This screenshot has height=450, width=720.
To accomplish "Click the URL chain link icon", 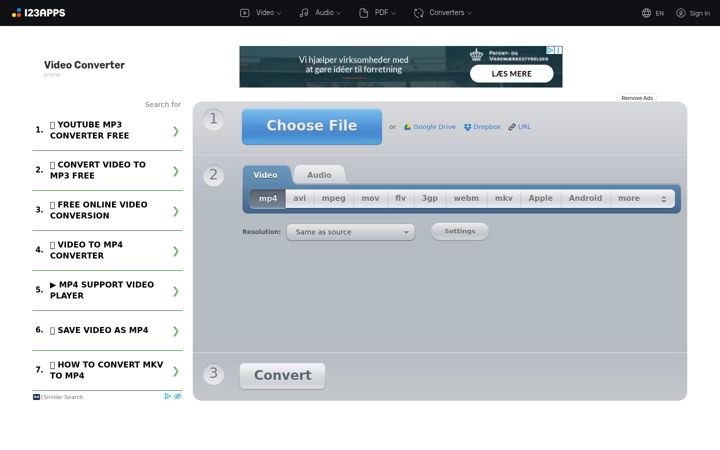I will click(x=512, y=127).
